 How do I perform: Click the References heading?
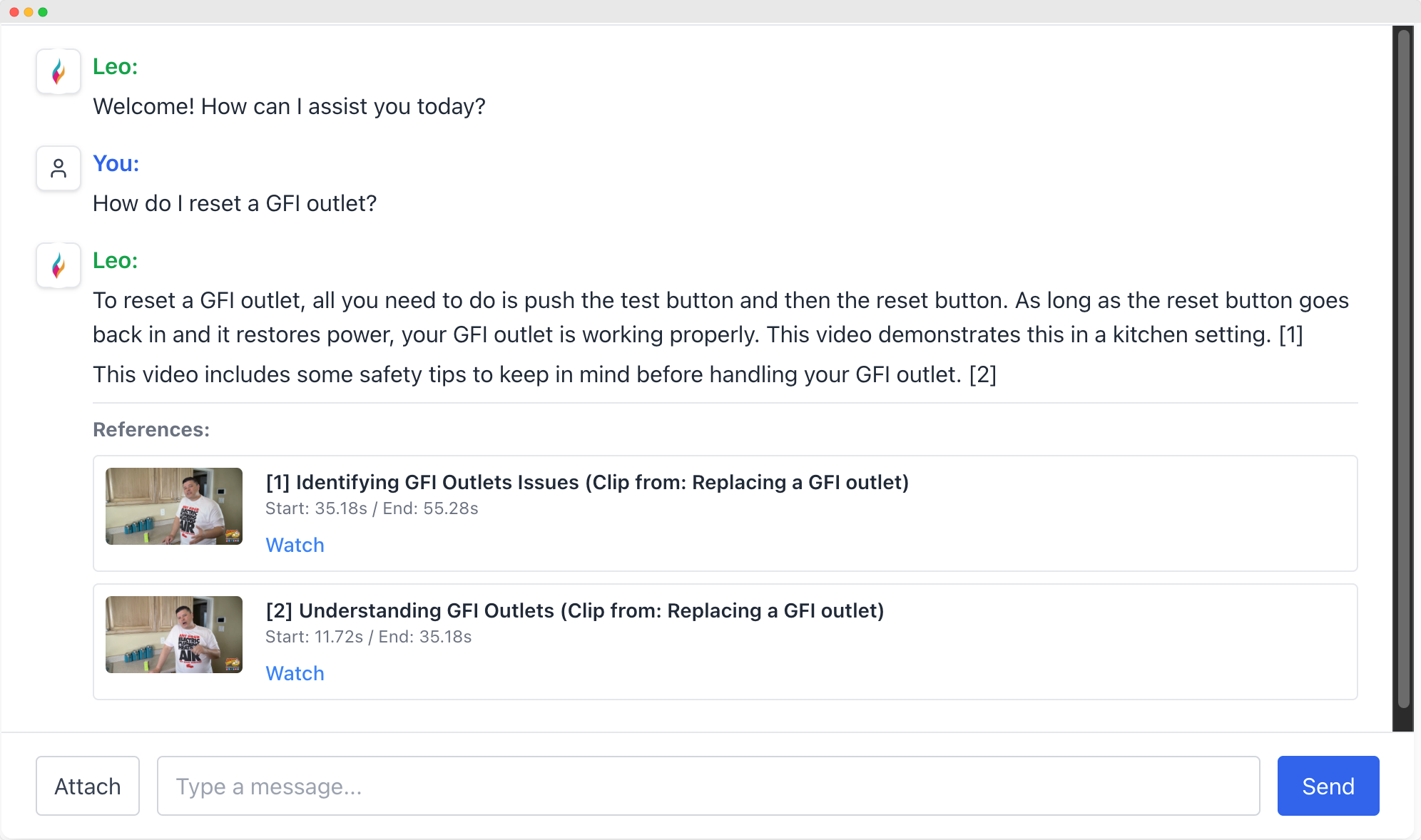pyautogui.click(x=151, y=429)
